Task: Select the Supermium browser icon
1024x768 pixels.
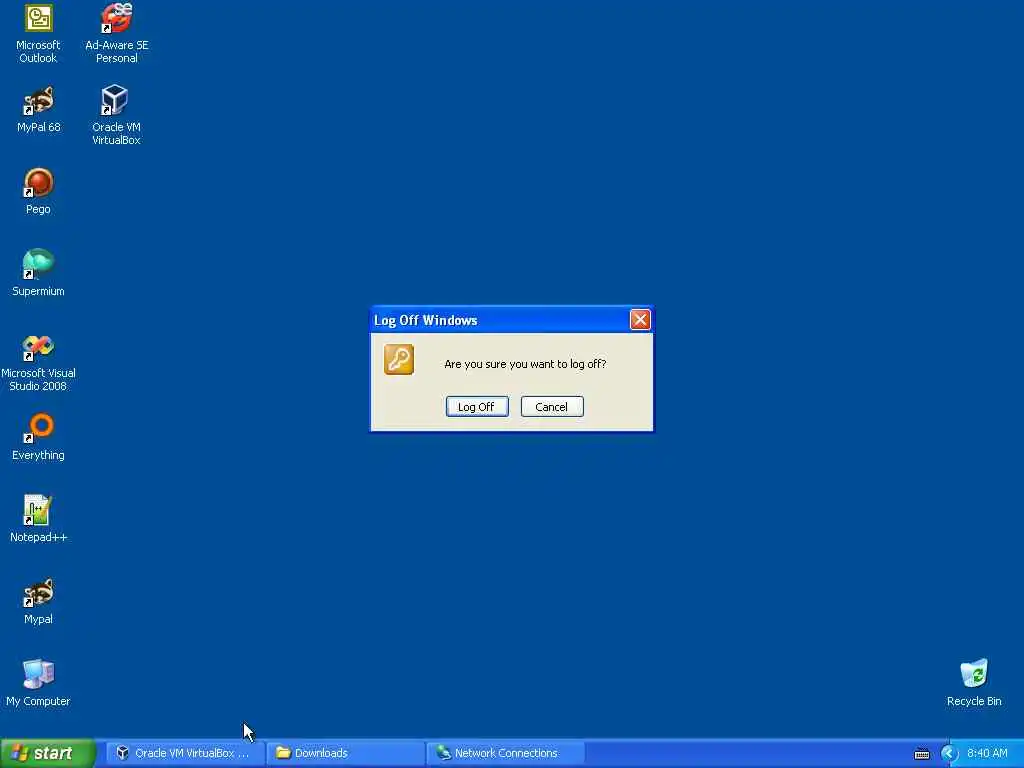Action: pos(39,273)
